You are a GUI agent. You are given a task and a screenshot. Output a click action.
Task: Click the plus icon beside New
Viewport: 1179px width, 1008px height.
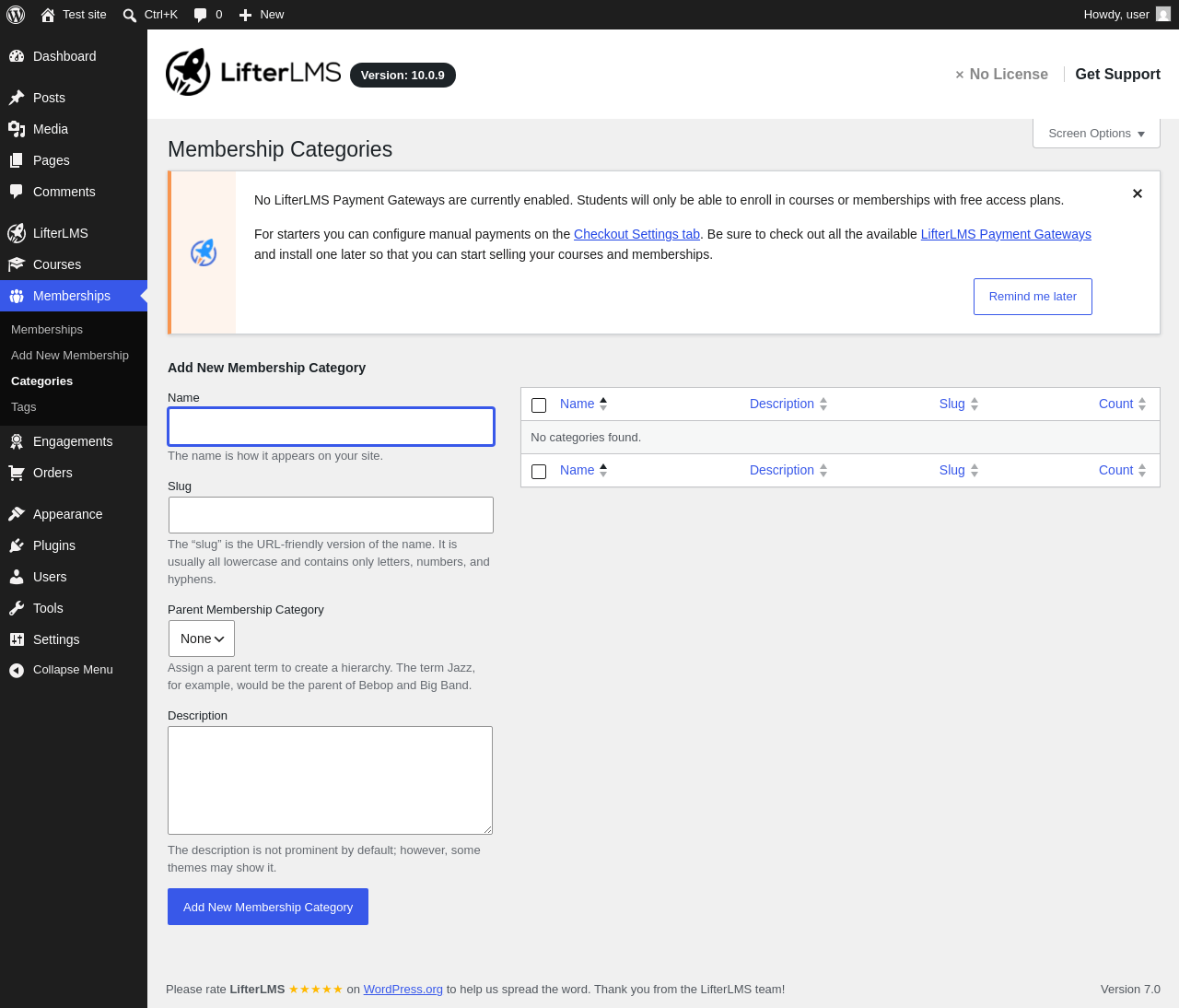click(x=245, y=15)
